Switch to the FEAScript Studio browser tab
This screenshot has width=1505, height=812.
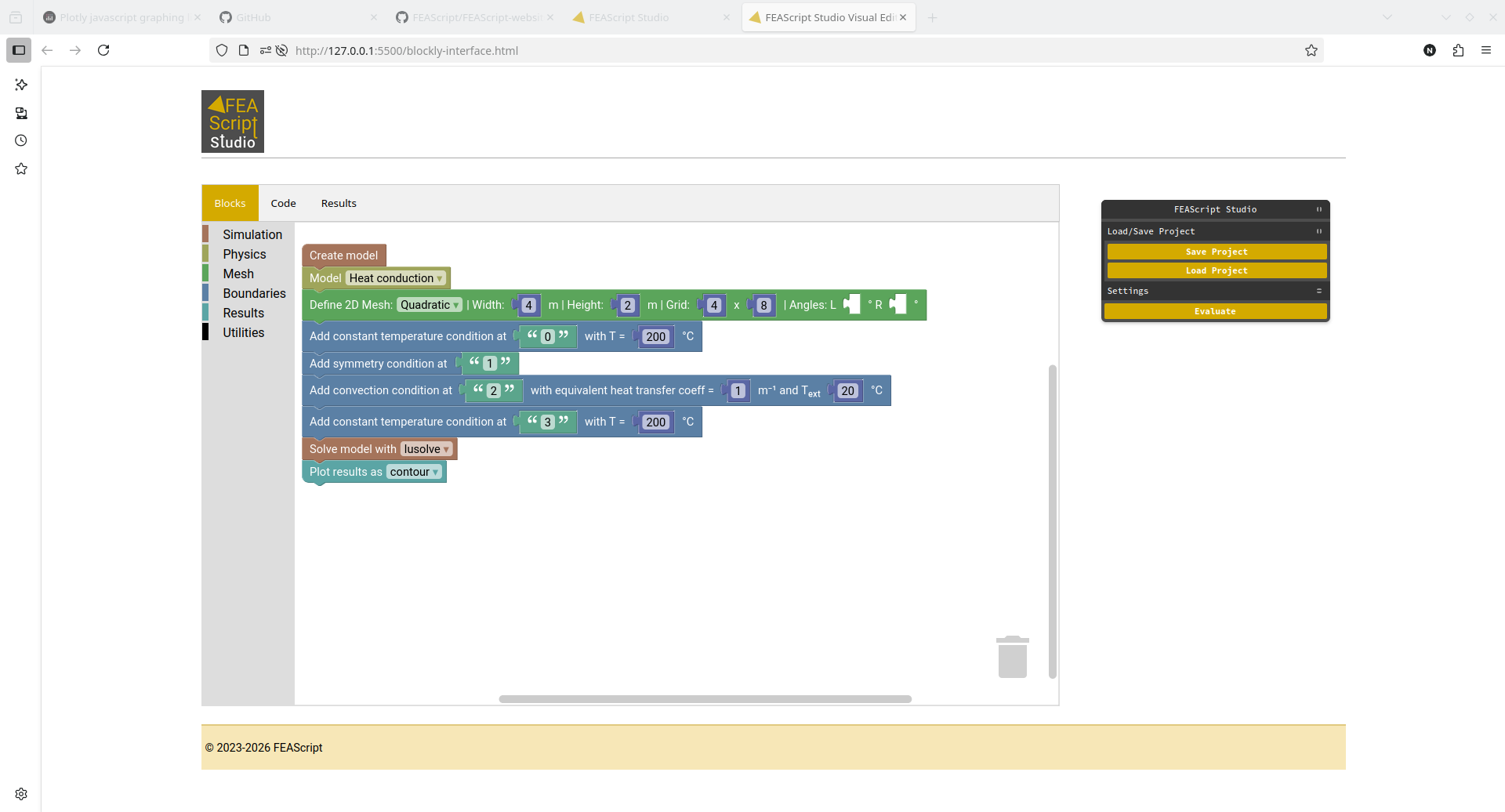pos(651,17)
